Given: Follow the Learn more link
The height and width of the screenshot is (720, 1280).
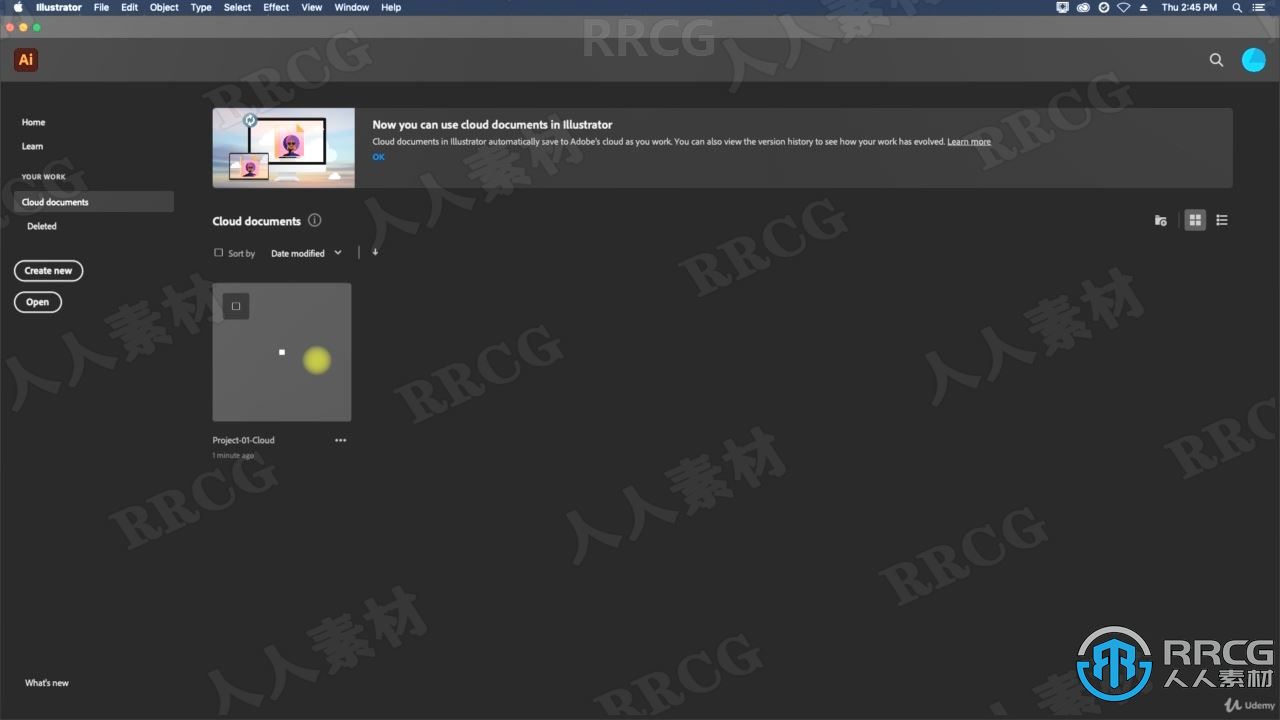Looking at the screenshot, I should [x=969, y=142].
